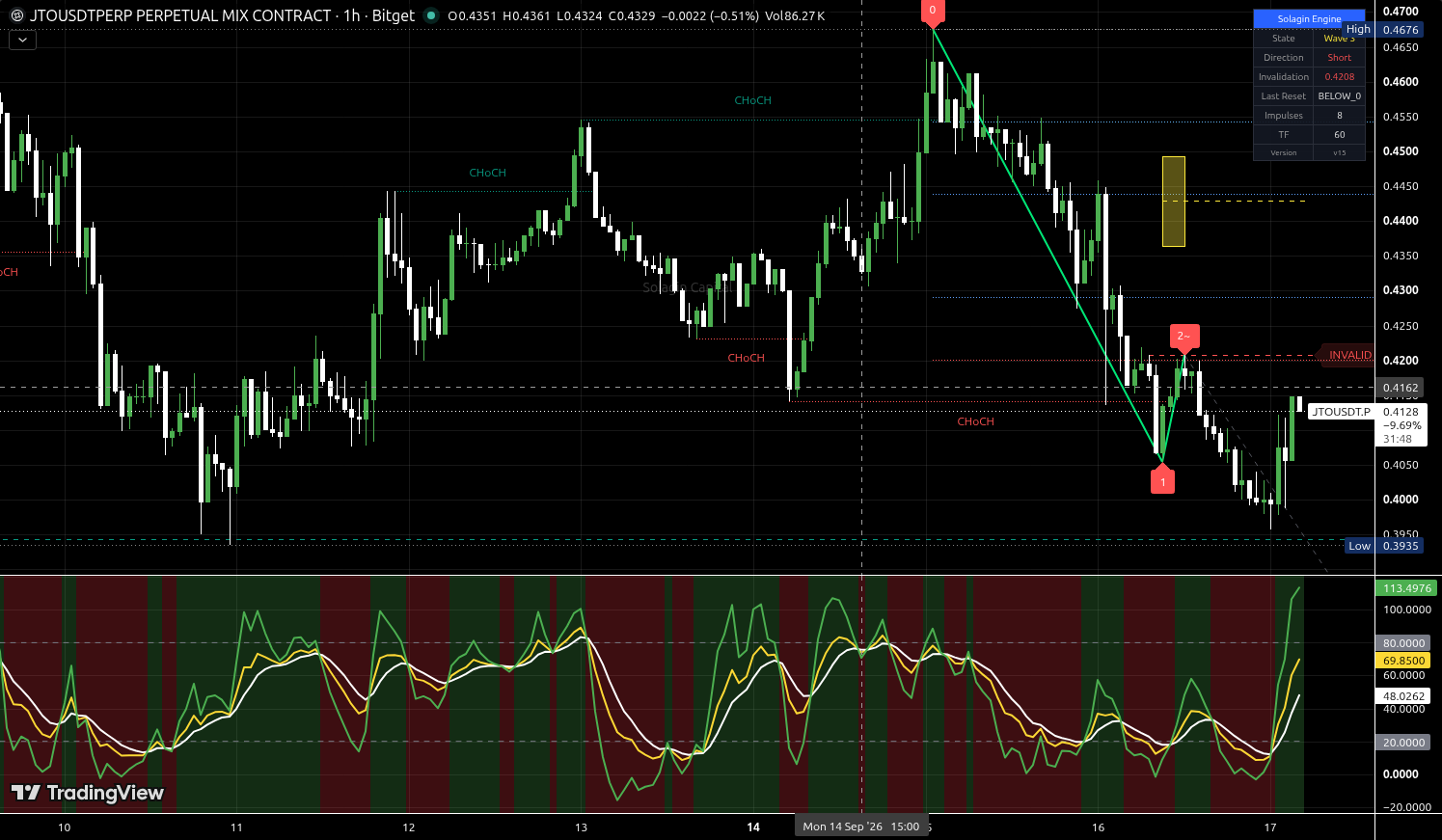
Task: Click the Last Reset value BELOW_0
Action: [1339, 96]
